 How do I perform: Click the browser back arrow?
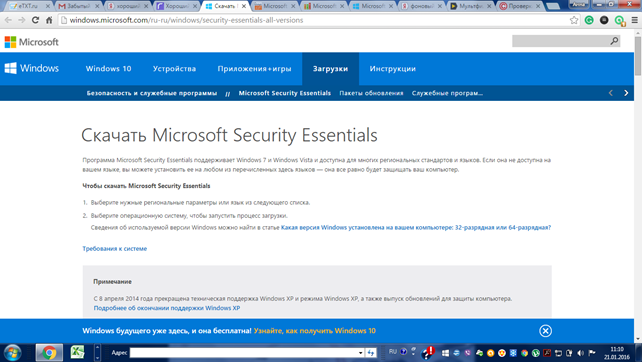(8, 20)
